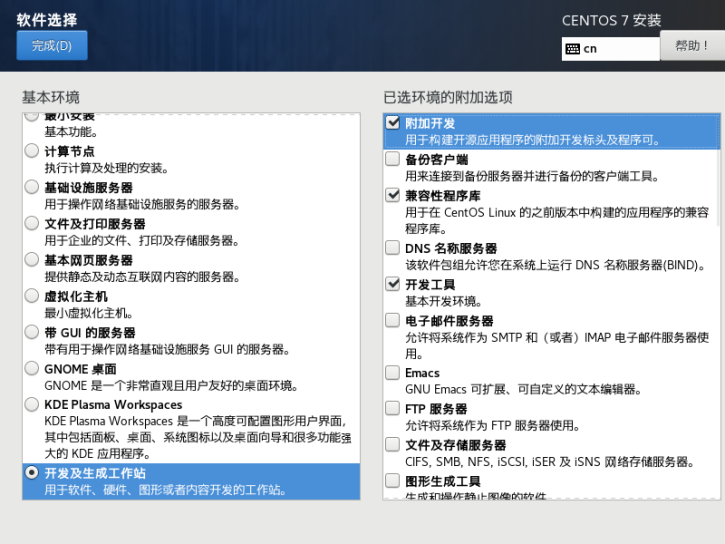Enable the FTP 服务器 checkbox
Viewport: 725px width, 544px height.
coord(393,408)
